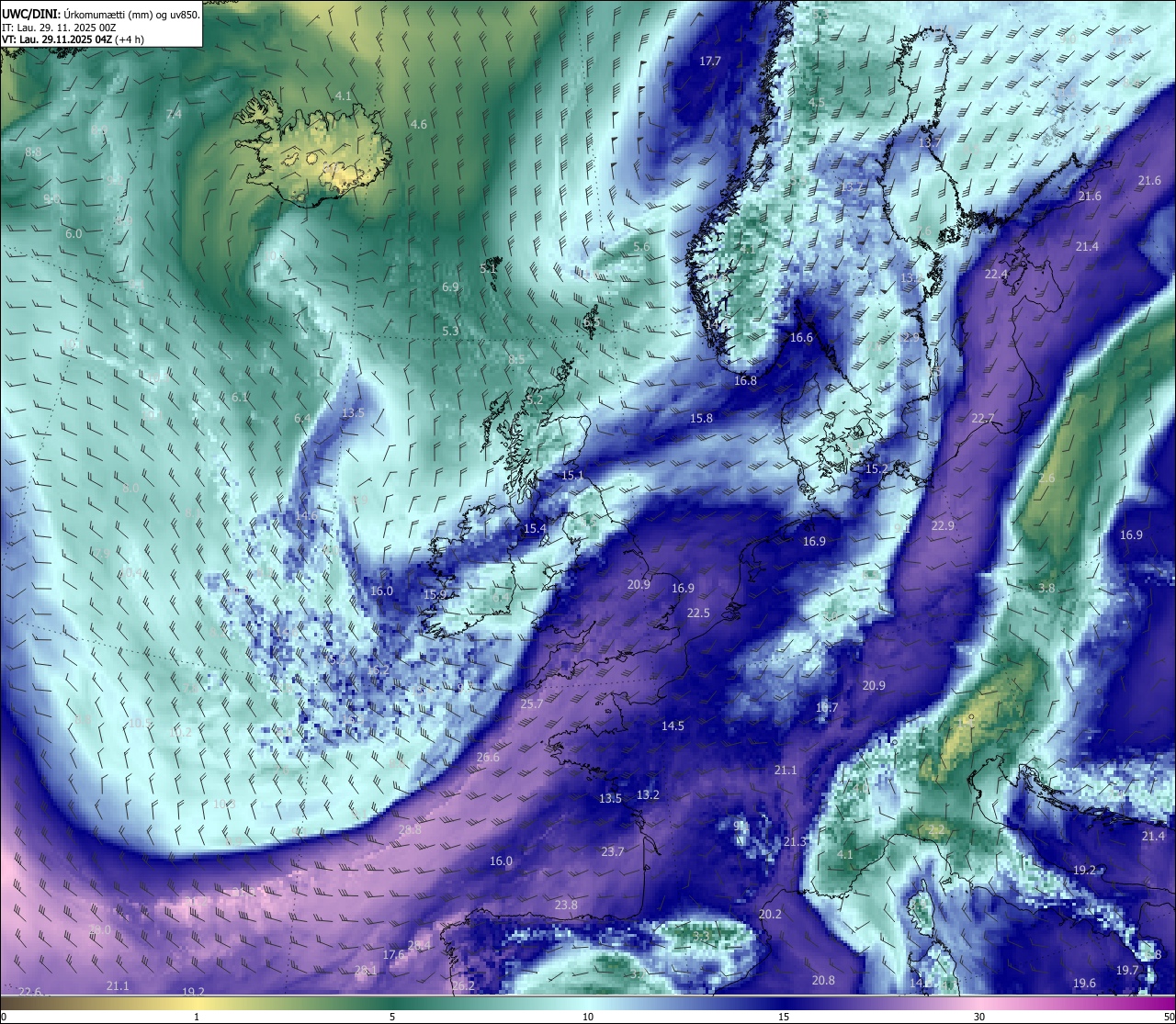Click the 16.6 value in Skagerrak
1176x1024 pixels.
point(801,338)
